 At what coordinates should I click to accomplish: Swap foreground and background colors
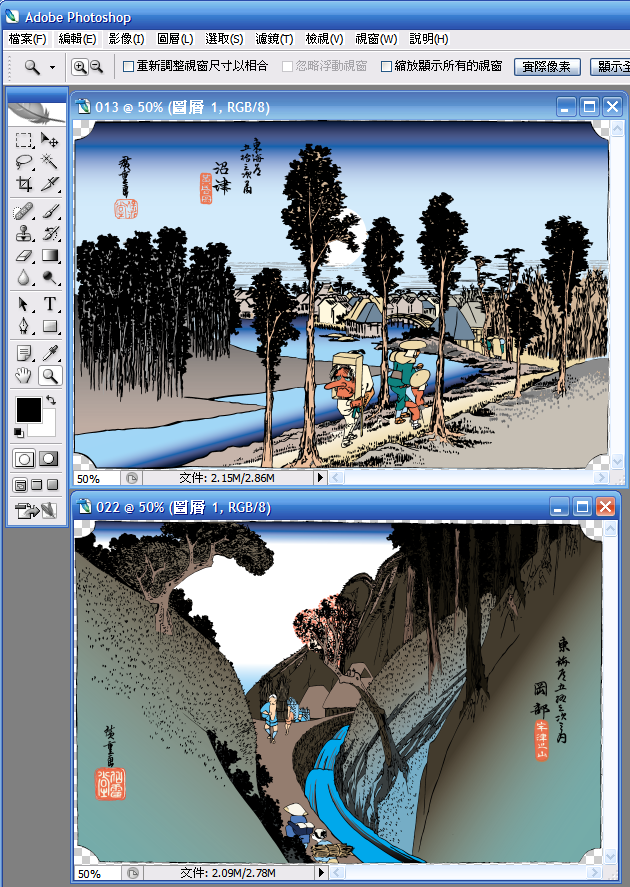[x=51, y=400]
